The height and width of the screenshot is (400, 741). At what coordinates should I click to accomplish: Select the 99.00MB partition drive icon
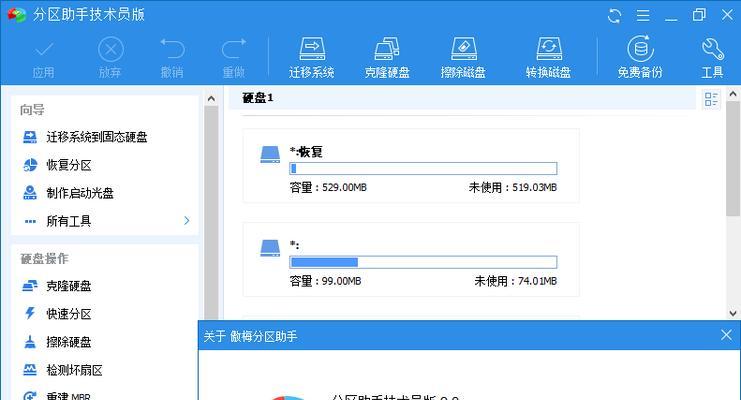coord(270,248)
